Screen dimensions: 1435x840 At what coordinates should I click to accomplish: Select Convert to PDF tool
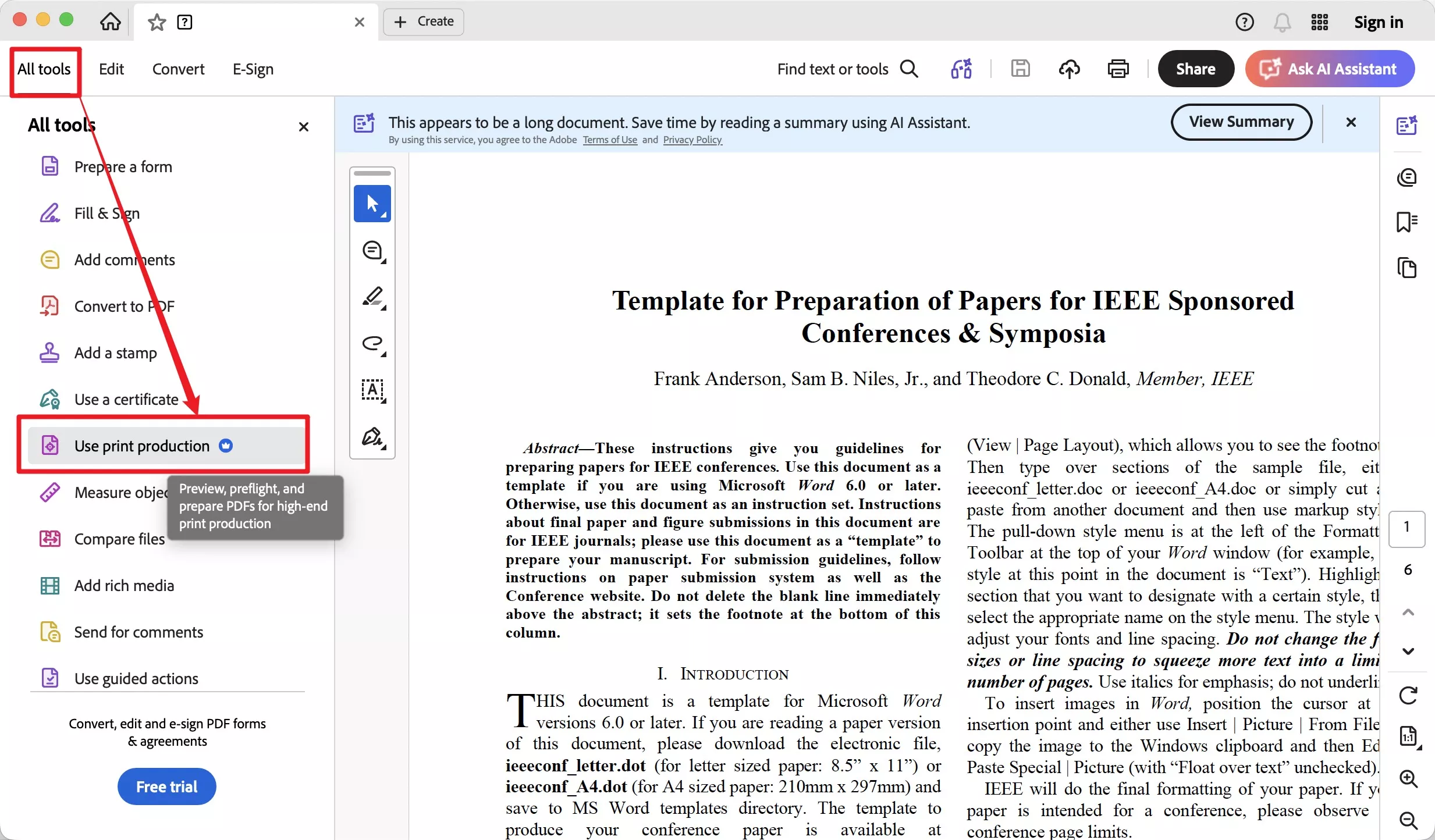click(166, 306)
